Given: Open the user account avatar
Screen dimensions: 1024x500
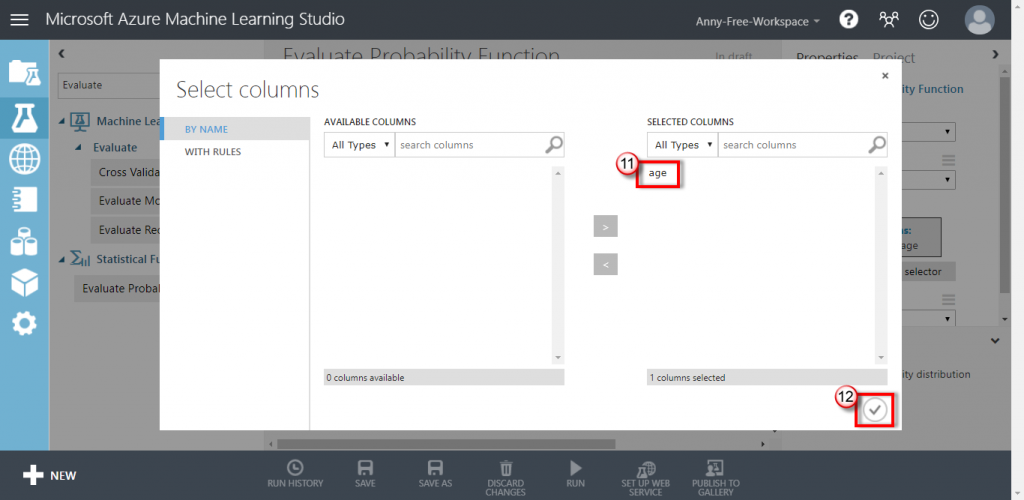Looking at the screenshot, I should [x=980, y=20].
